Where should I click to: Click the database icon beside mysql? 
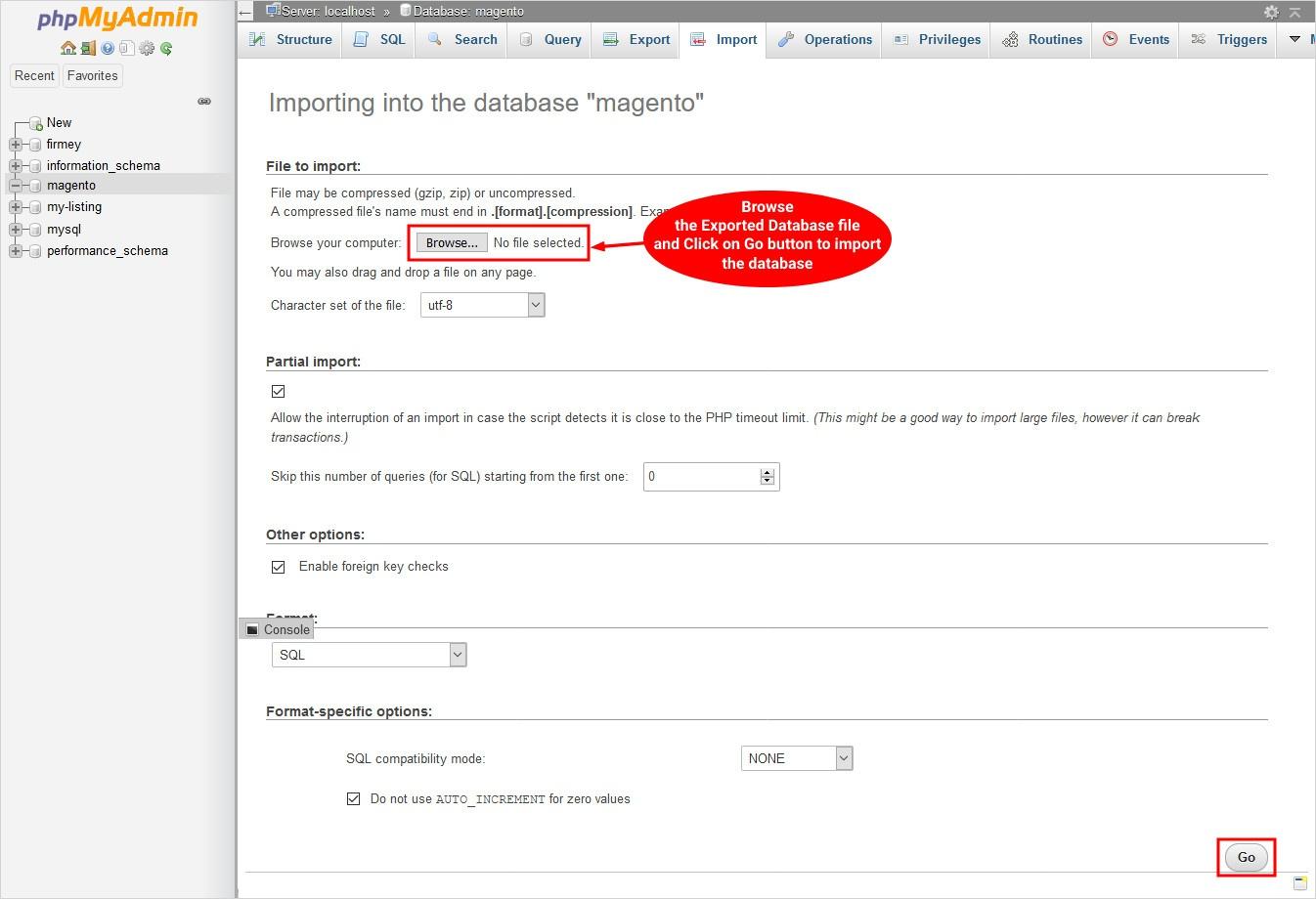pyautogui.click(x=36, y=230)
